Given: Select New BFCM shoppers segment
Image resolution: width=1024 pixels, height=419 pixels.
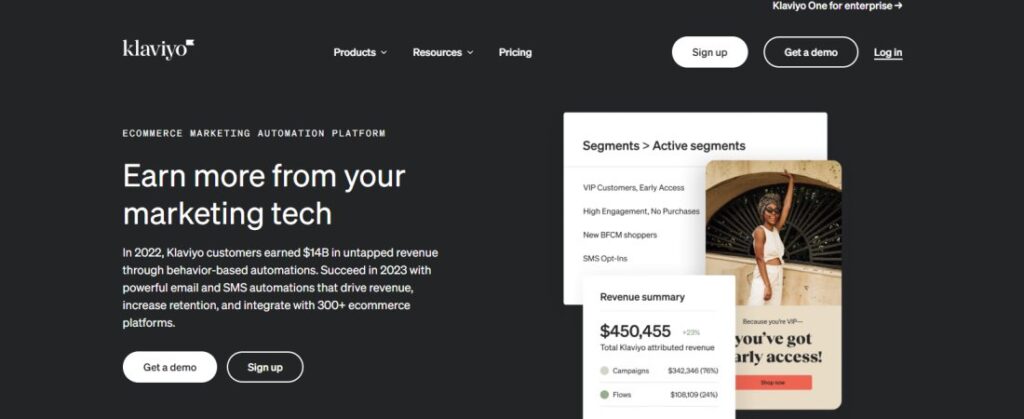Looking at the screenshot, I should [620, 235].
